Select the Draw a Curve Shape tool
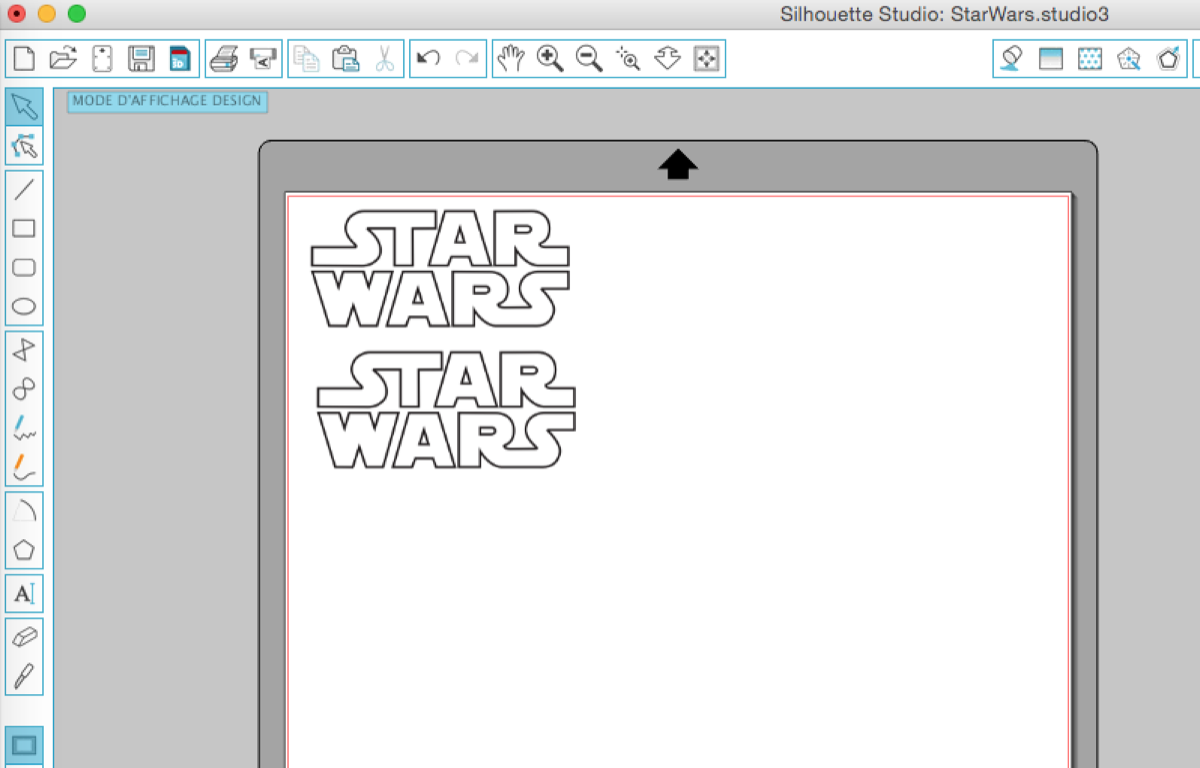 (x=24, y=388)
